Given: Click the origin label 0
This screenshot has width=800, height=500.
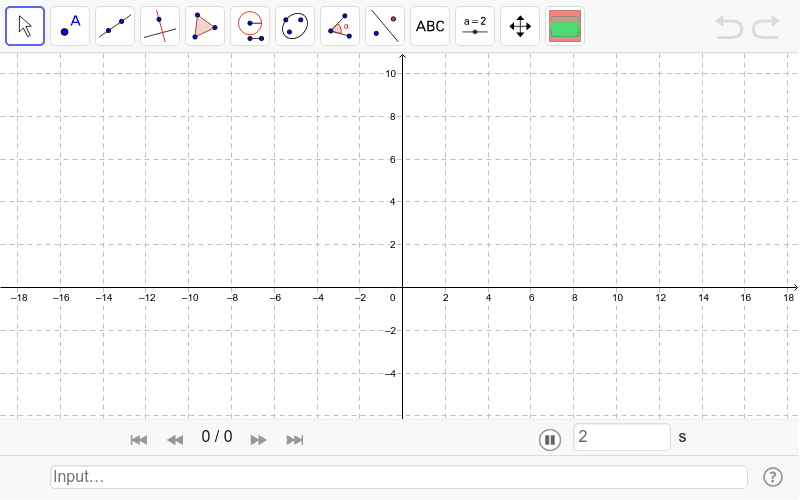Looking at the screenshot, I should 392,297.
